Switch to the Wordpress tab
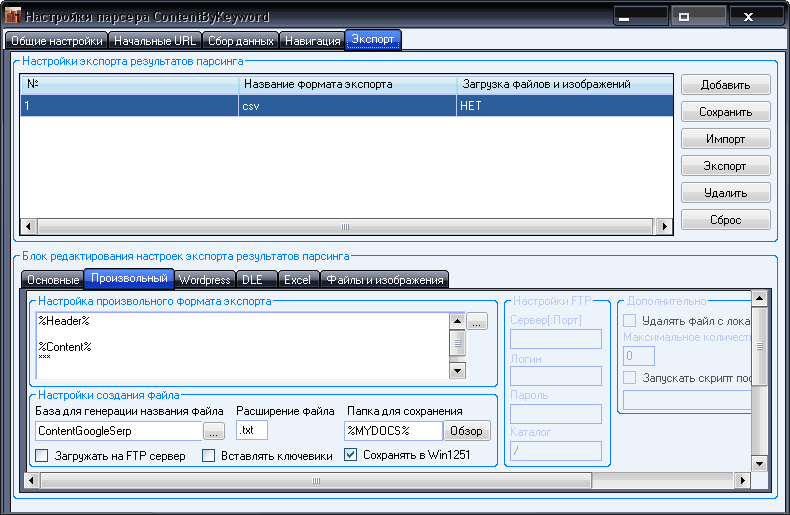 click(204, 280)
